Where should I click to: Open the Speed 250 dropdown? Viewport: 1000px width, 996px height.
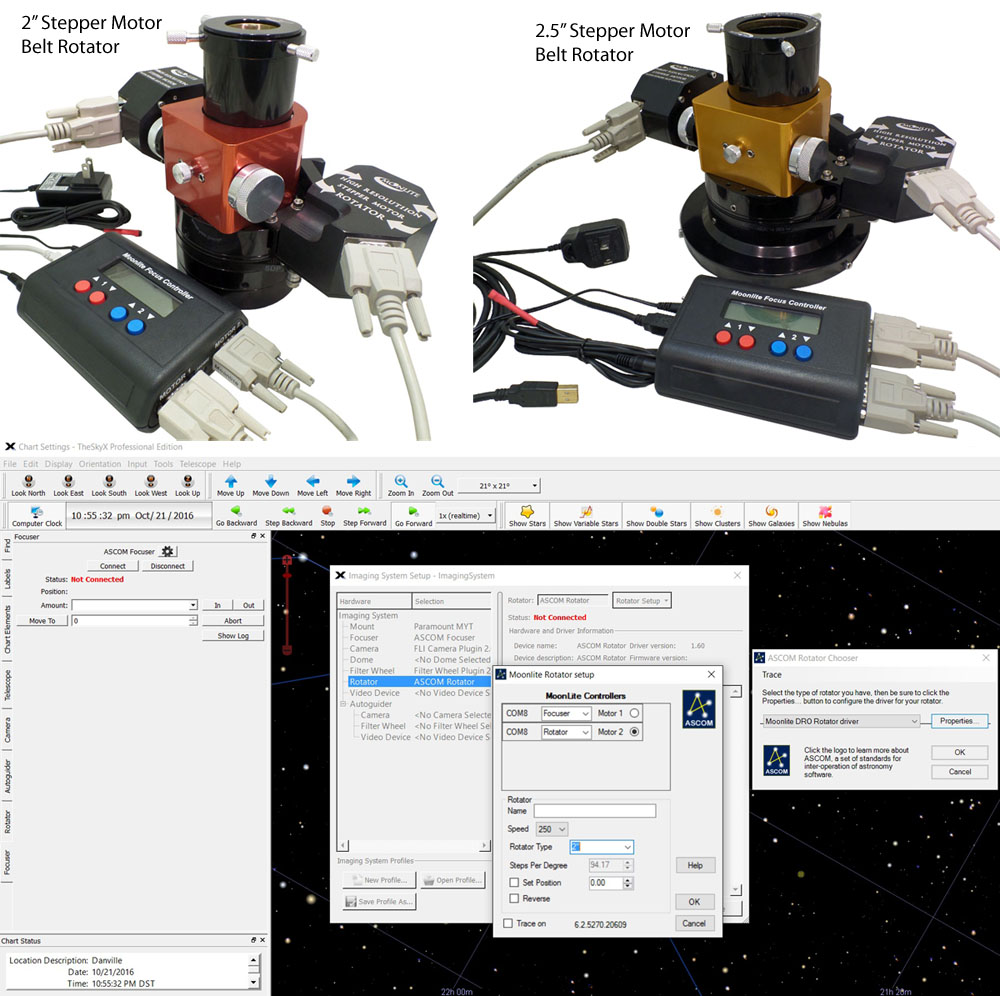pyautogui.click(x=552, y=829)
